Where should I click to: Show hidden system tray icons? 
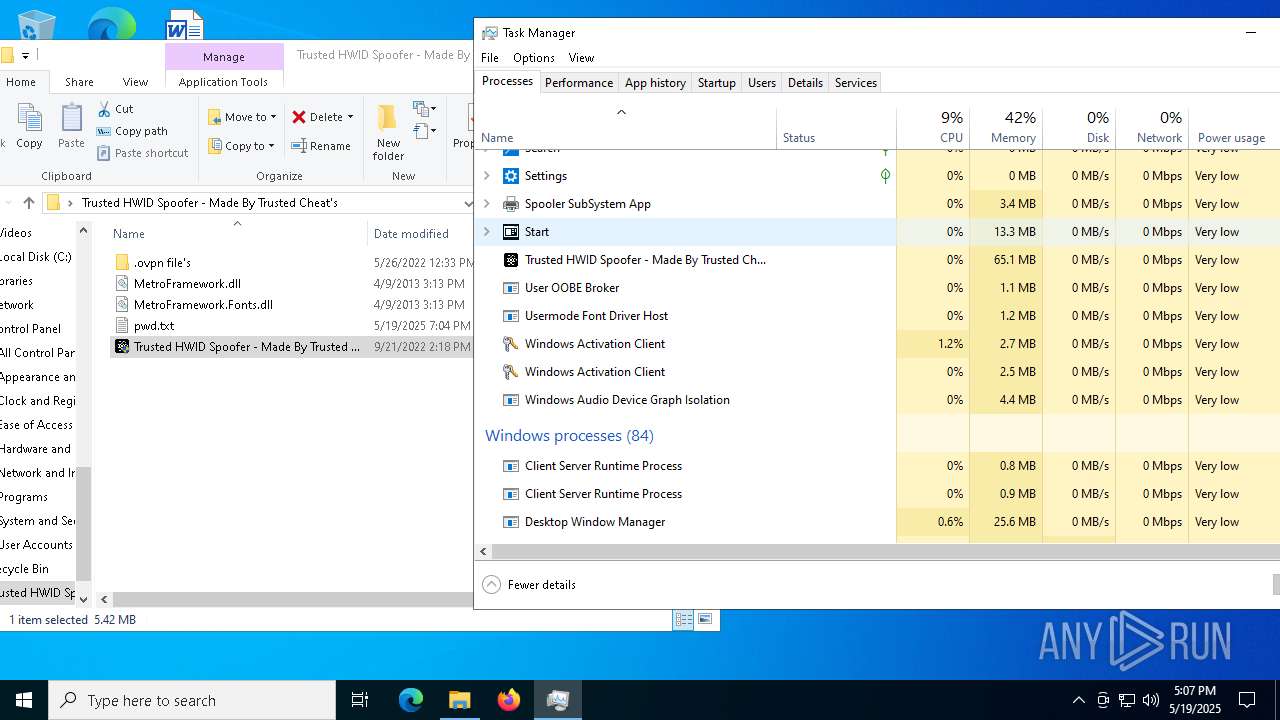point(1078,700)
